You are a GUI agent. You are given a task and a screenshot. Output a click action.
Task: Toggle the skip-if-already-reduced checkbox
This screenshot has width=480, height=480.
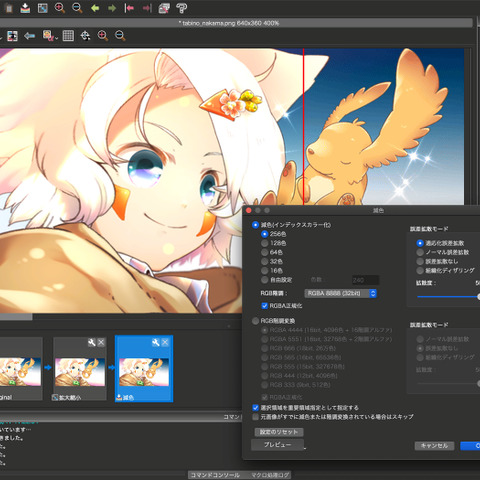255,417
